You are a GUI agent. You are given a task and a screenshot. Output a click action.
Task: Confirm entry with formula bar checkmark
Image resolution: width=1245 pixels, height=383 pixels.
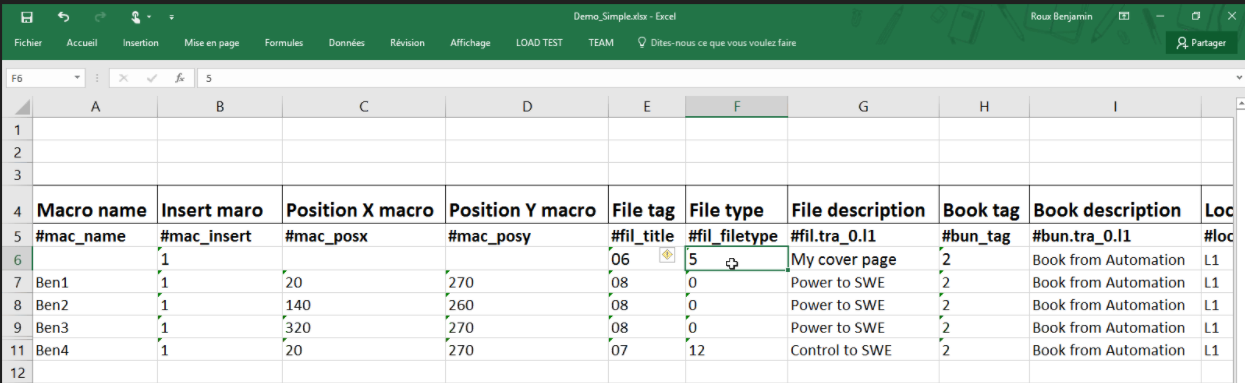152,77
